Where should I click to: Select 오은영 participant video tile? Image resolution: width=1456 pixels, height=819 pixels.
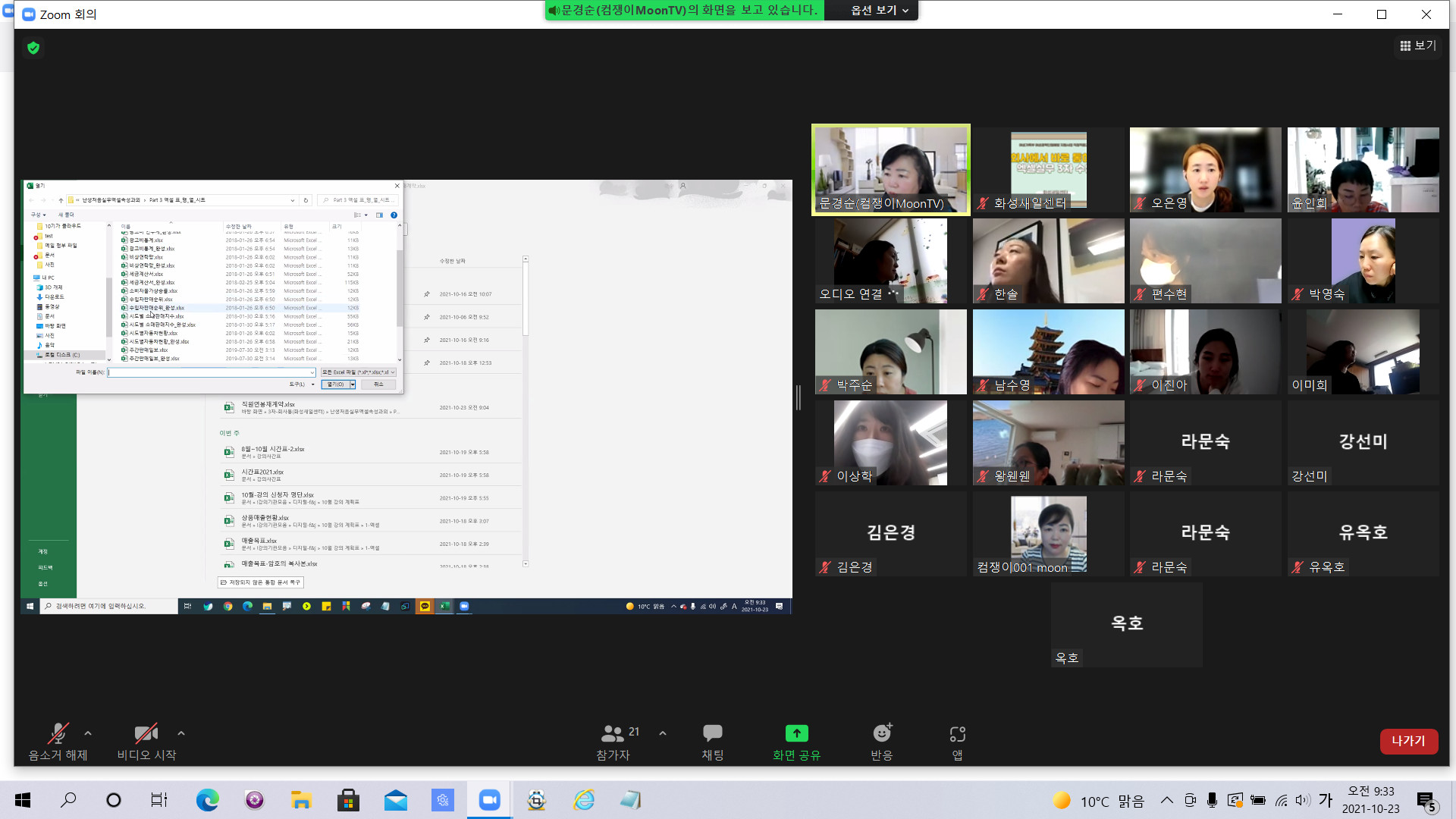coord(1205,170)
